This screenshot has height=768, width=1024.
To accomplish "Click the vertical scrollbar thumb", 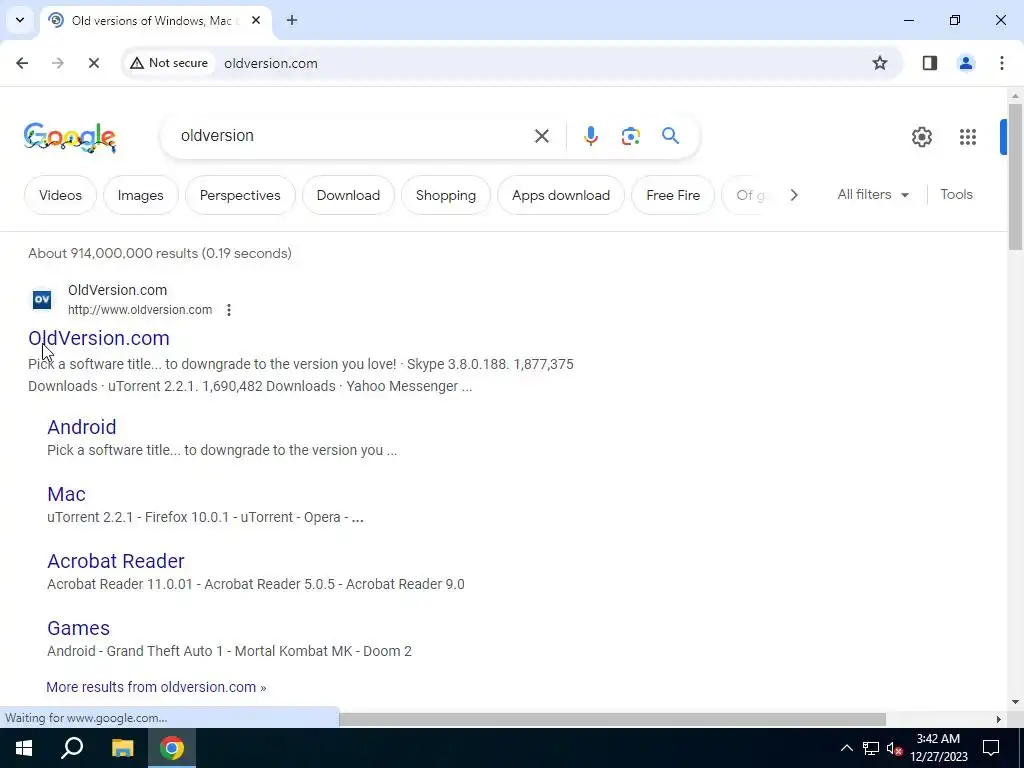I will (1015, 176).
